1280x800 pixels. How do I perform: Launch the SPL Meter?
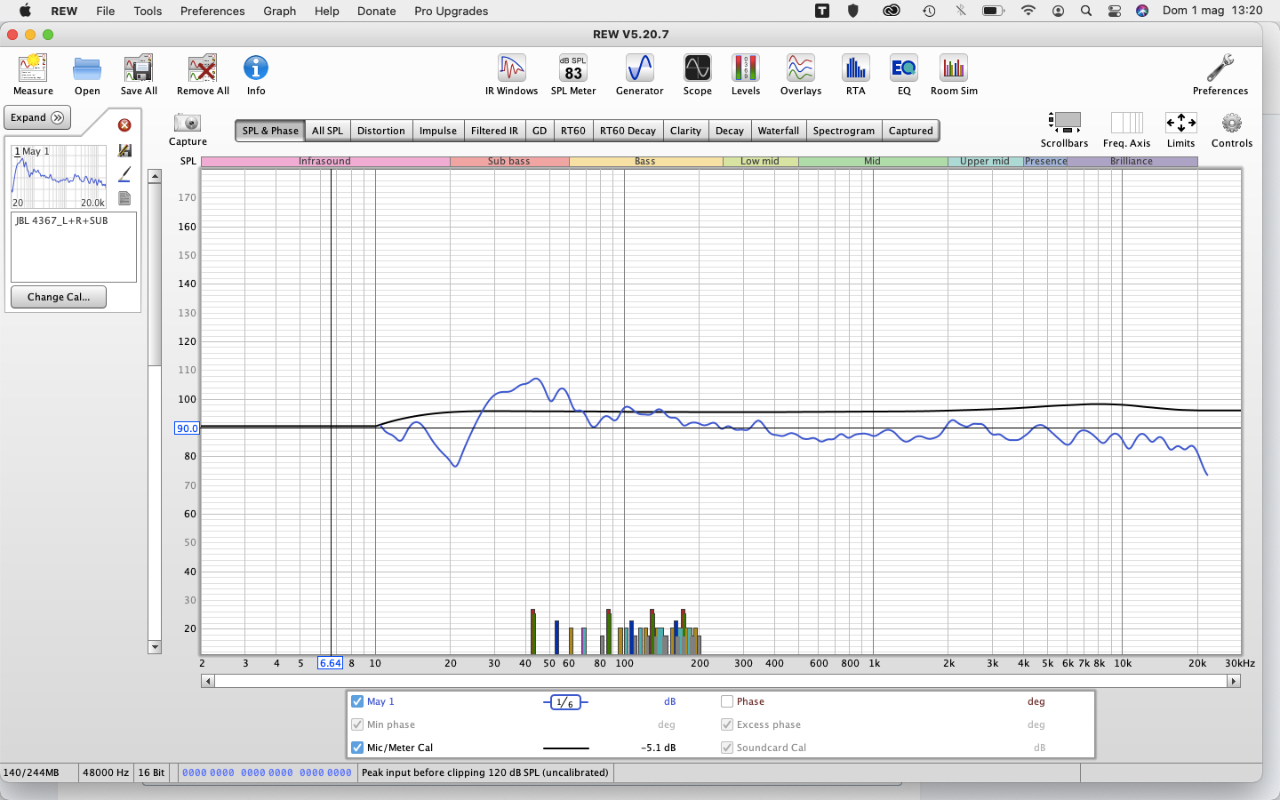(573, 75)
